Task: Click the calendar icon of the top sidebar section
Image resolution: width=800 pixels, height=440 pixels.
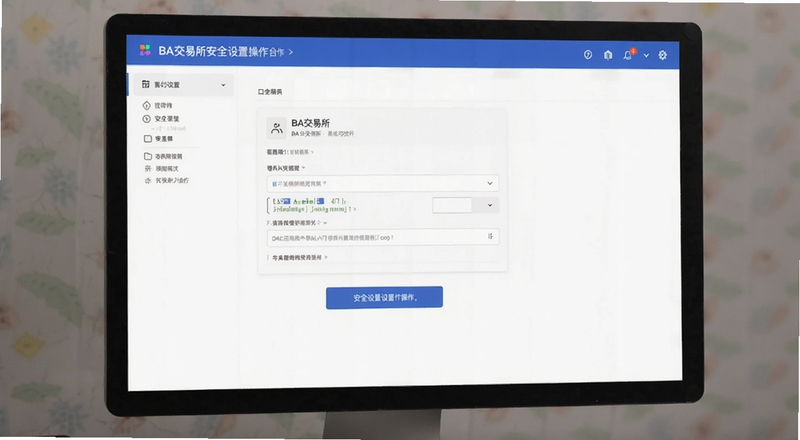Action: tap(146, 84)
